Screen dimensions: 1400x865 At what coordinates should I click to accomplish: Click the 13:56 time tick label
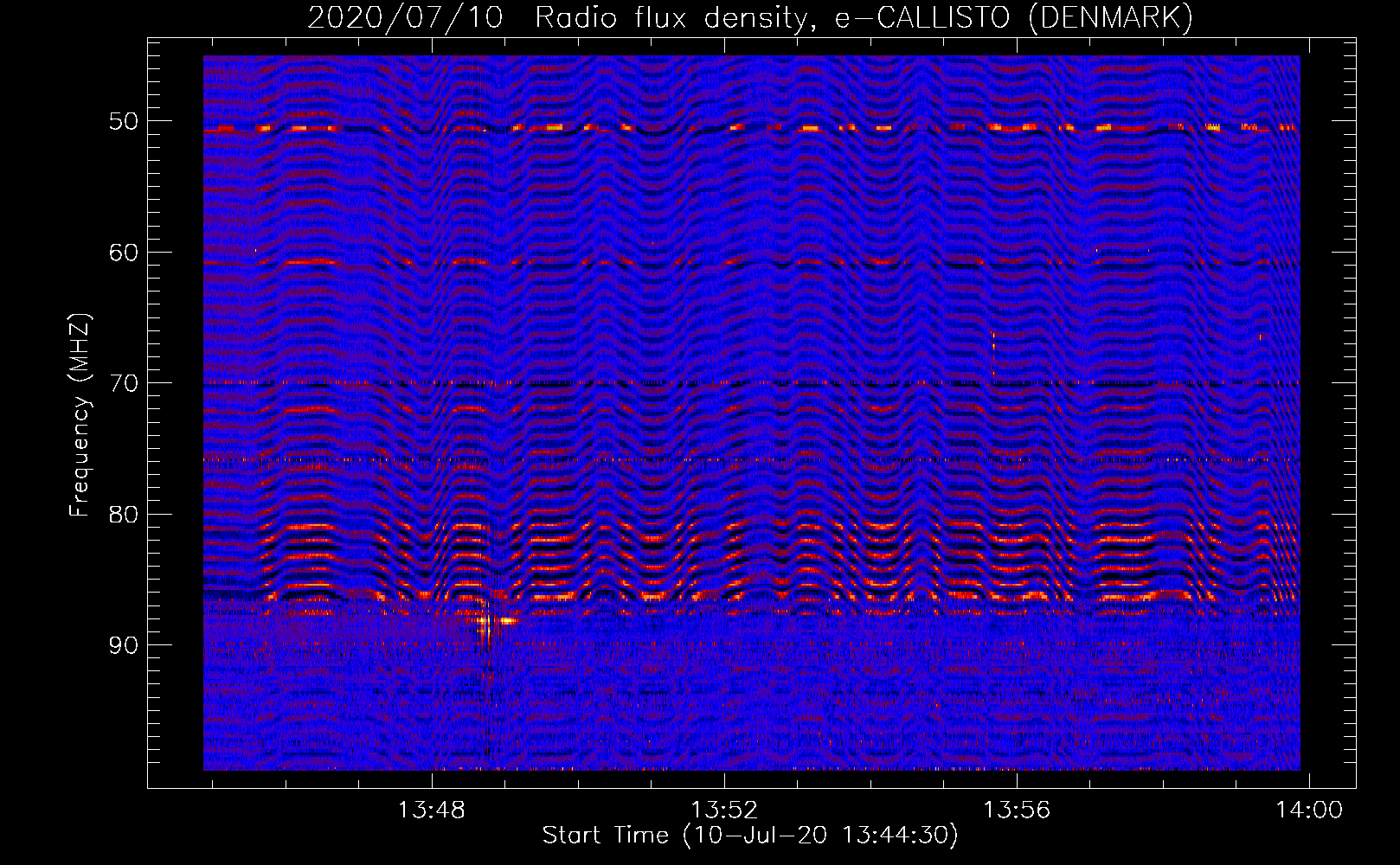1016,811
